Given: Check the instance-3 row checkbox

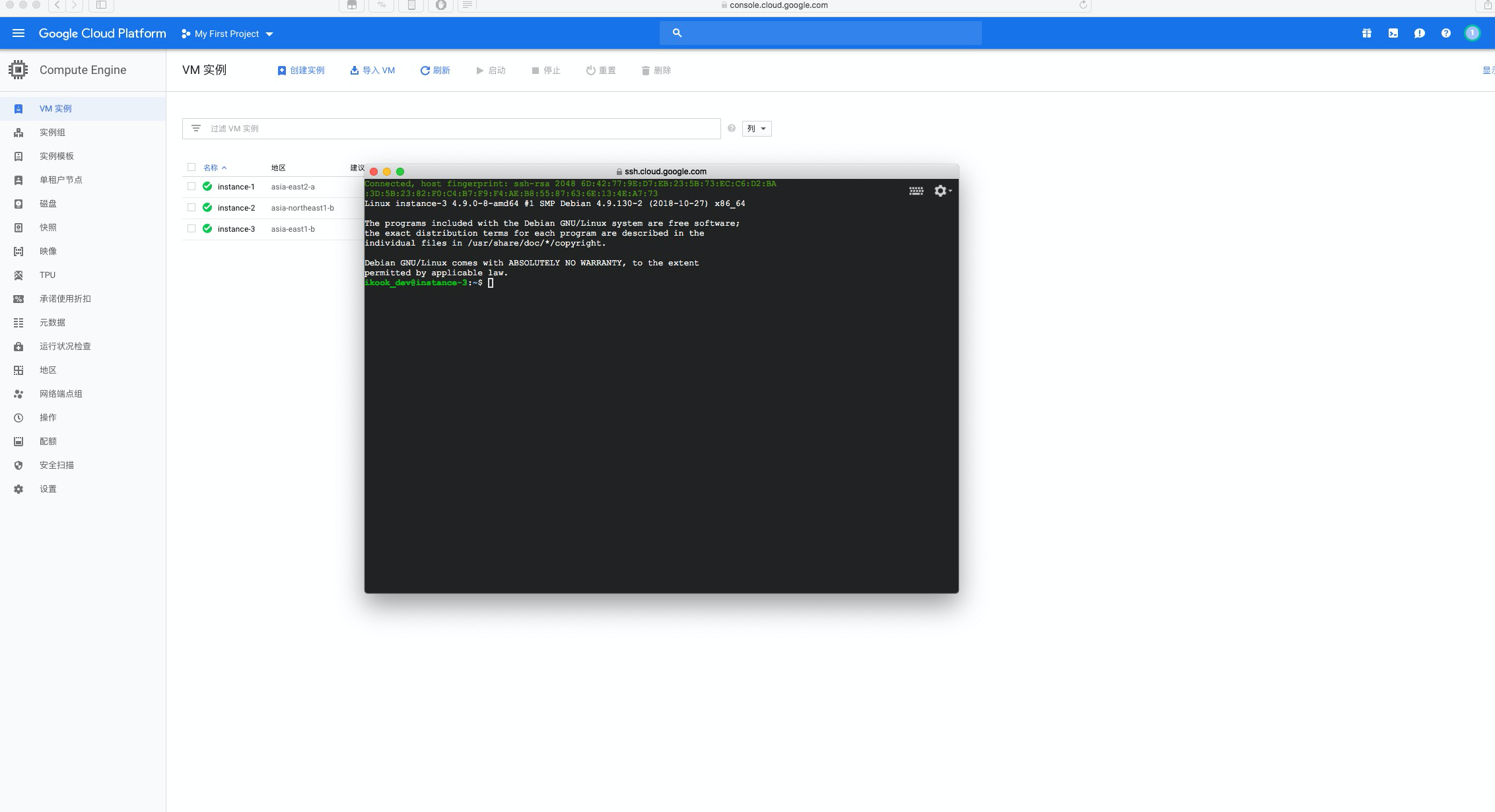Looking at the screenshot, I should [x=191, y=228].
